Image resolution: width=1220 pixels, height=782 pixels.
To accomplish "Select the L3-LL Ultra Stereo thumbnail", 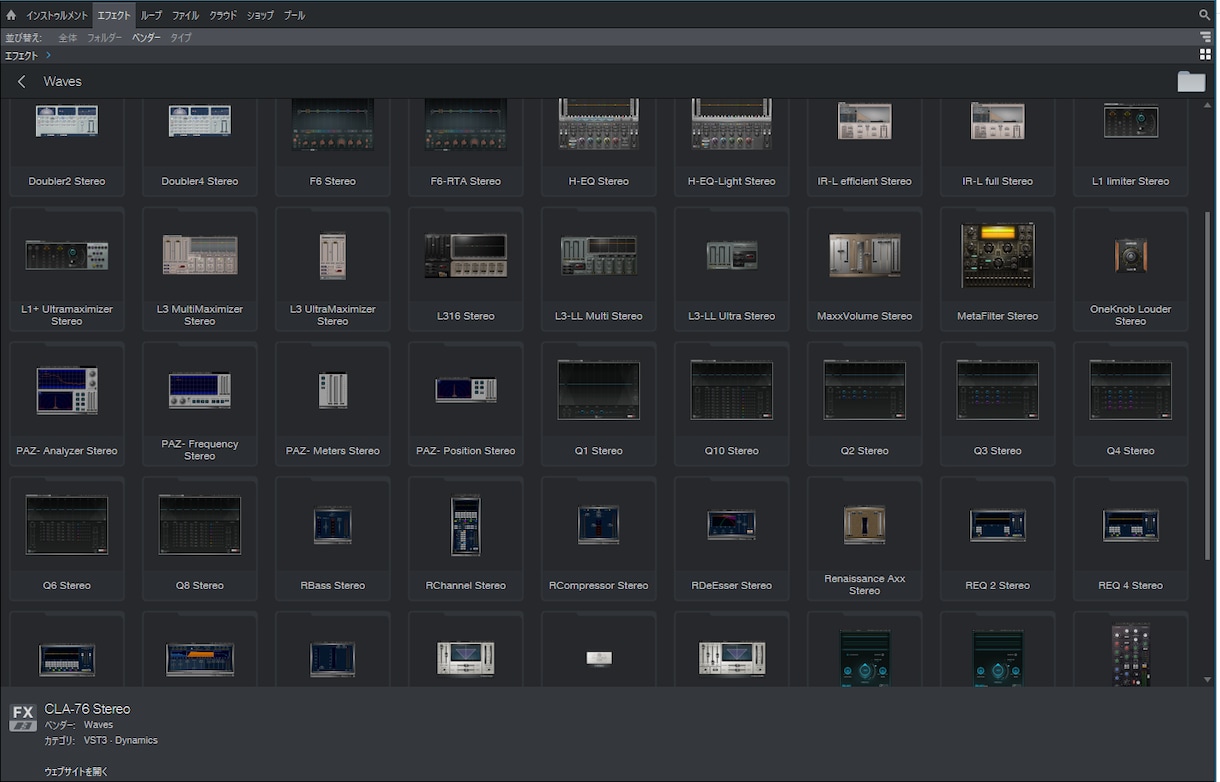I will [731, 255].
